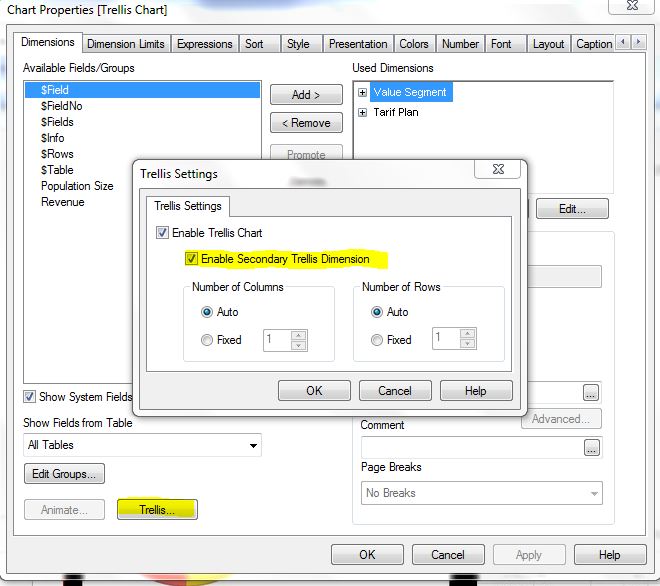
Task: Expand the Value Segment dimension
Action: pyautogui.click(x=362, y=92)
